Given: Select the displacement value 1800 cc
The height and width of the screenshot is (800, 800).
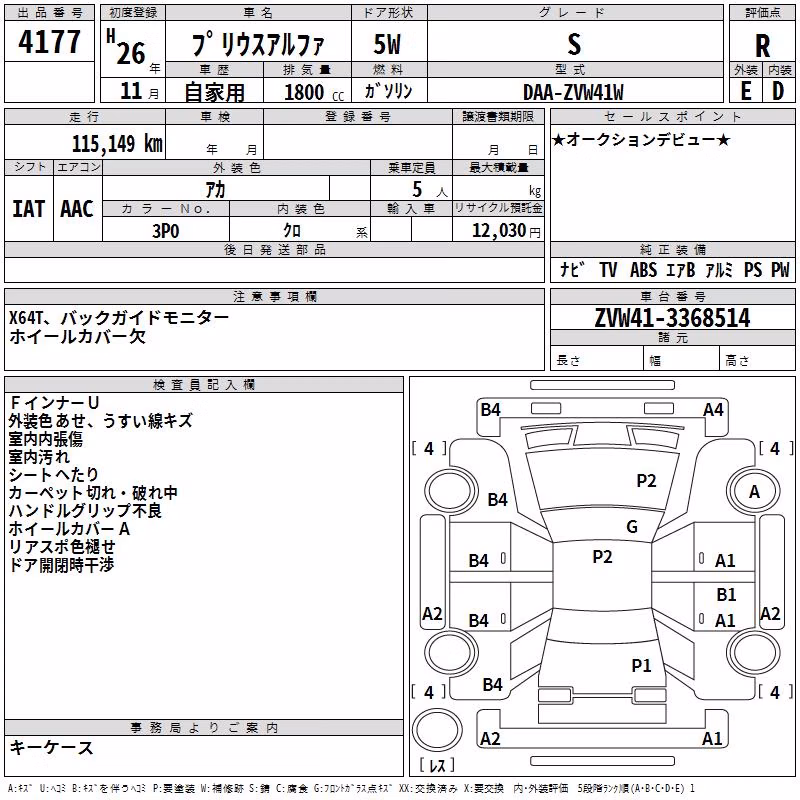Looking at the screenshot, I should 314,92.
